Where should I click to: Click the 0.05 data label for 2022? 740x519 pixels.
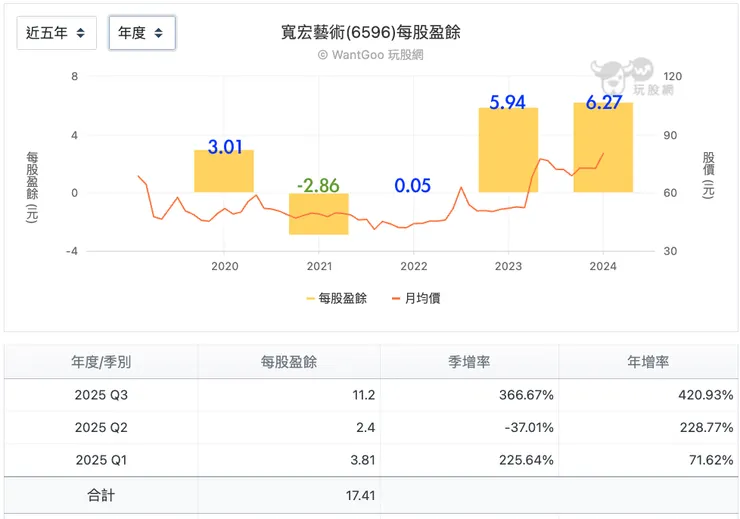(x=413, y=186)
